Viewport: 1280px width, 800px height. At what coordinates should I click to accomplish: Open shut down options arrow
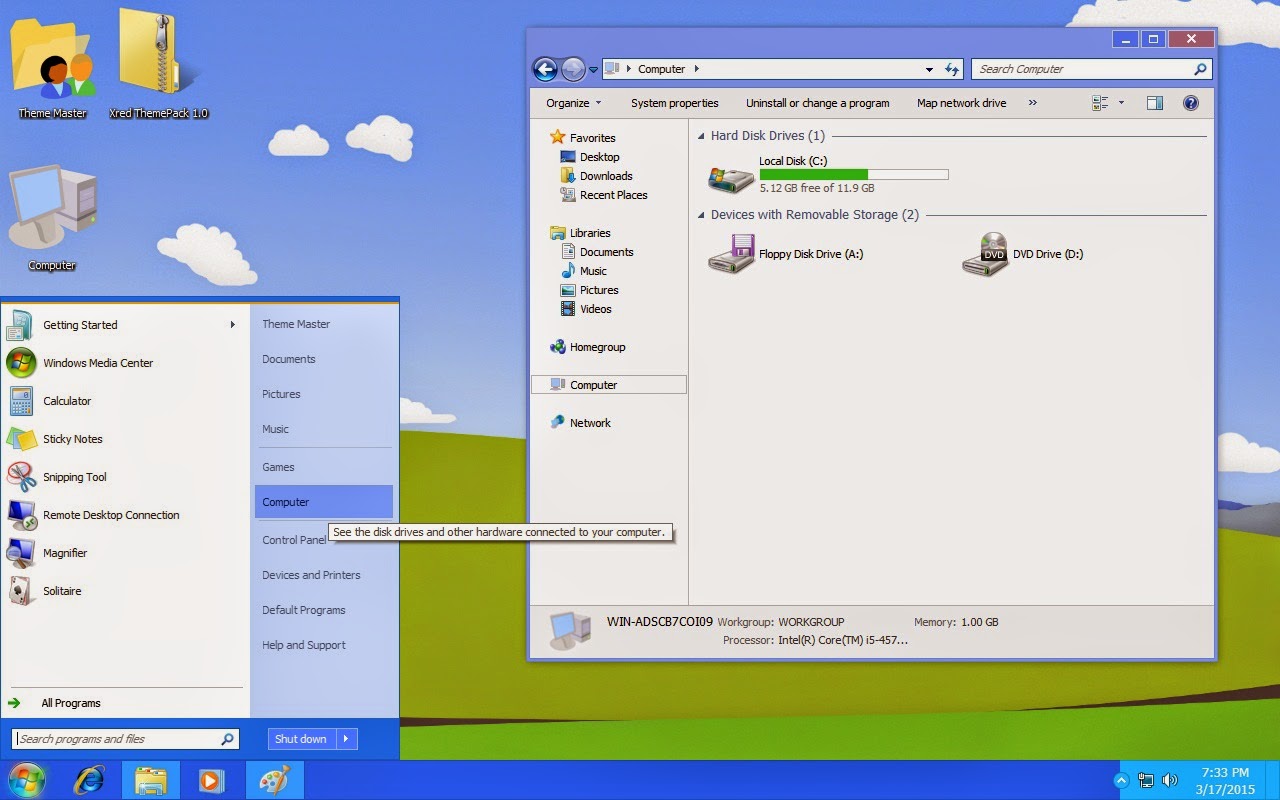(346, 739)
